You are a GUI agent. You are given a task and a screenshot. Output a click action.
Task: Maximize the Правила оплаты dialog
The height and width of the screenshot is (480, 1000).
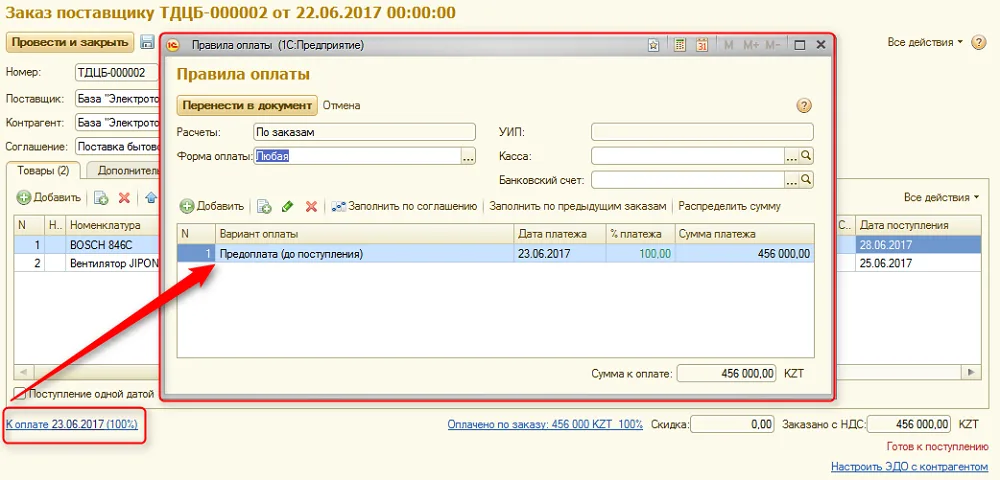[x=799, y=45]
